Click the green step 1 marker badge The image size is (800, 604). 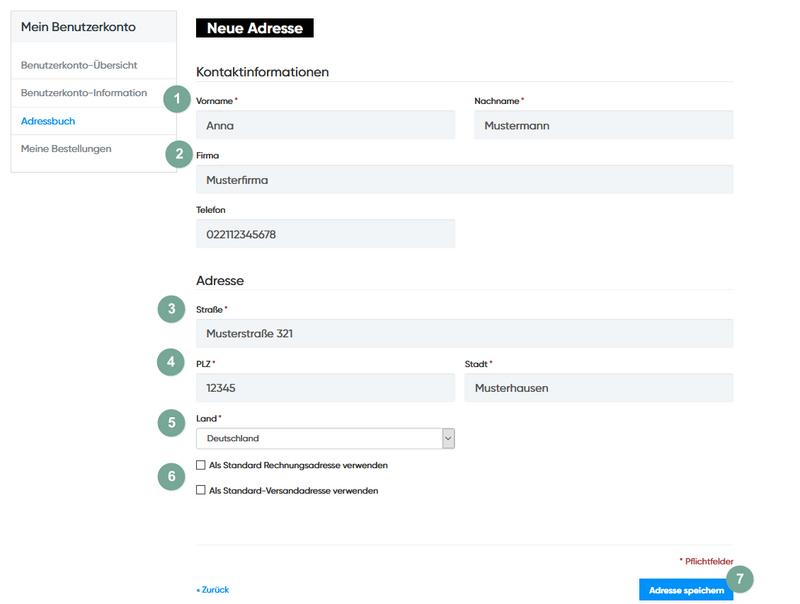coord(177,98)
